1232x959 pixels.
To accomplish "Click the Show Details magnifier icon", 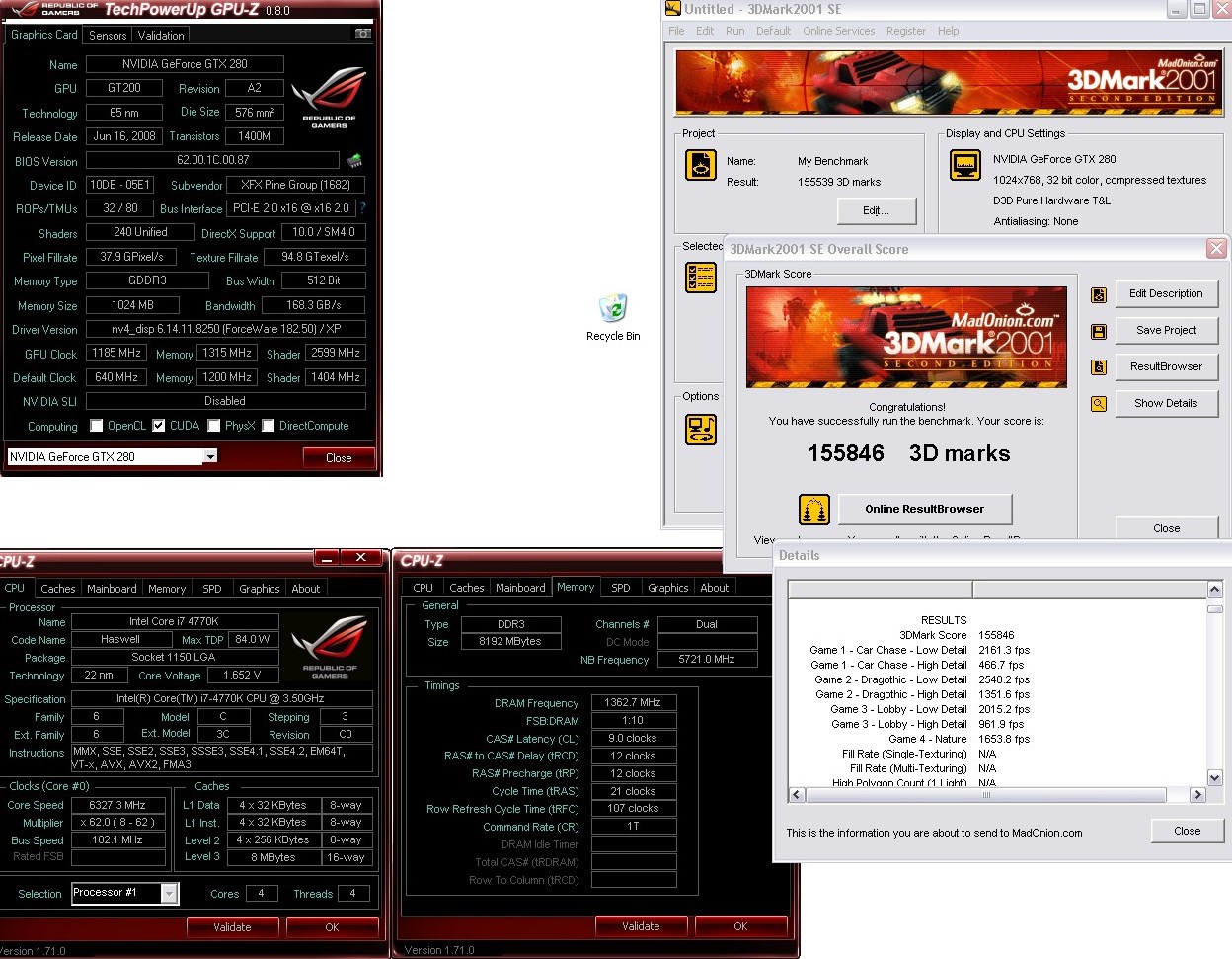I will tap(1099, 404).
